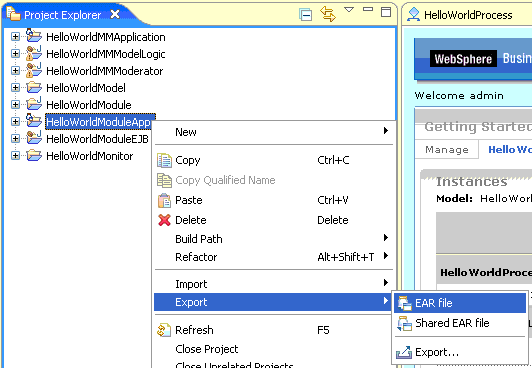Viewport: 532px width, 368px height.
Task: Select EAR file export option
Action: pos(460,303)
